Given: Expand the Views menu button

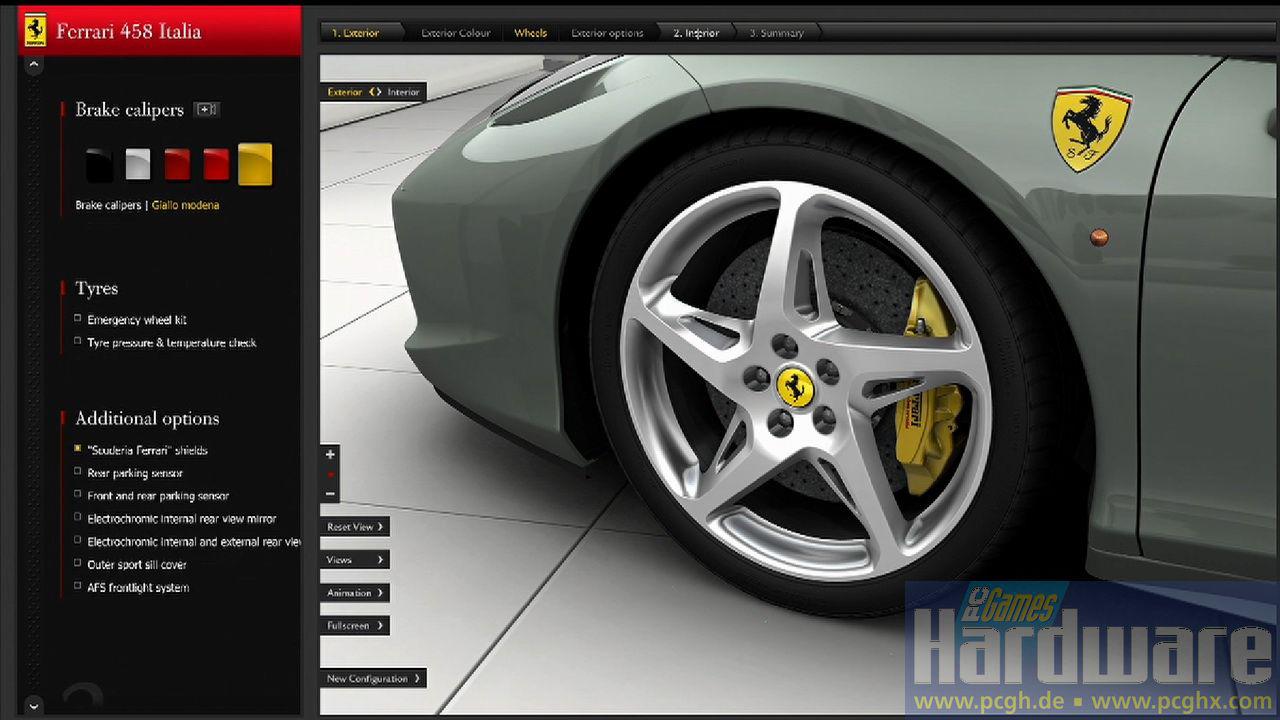Looking at the screenshot, I should [355, 560].
